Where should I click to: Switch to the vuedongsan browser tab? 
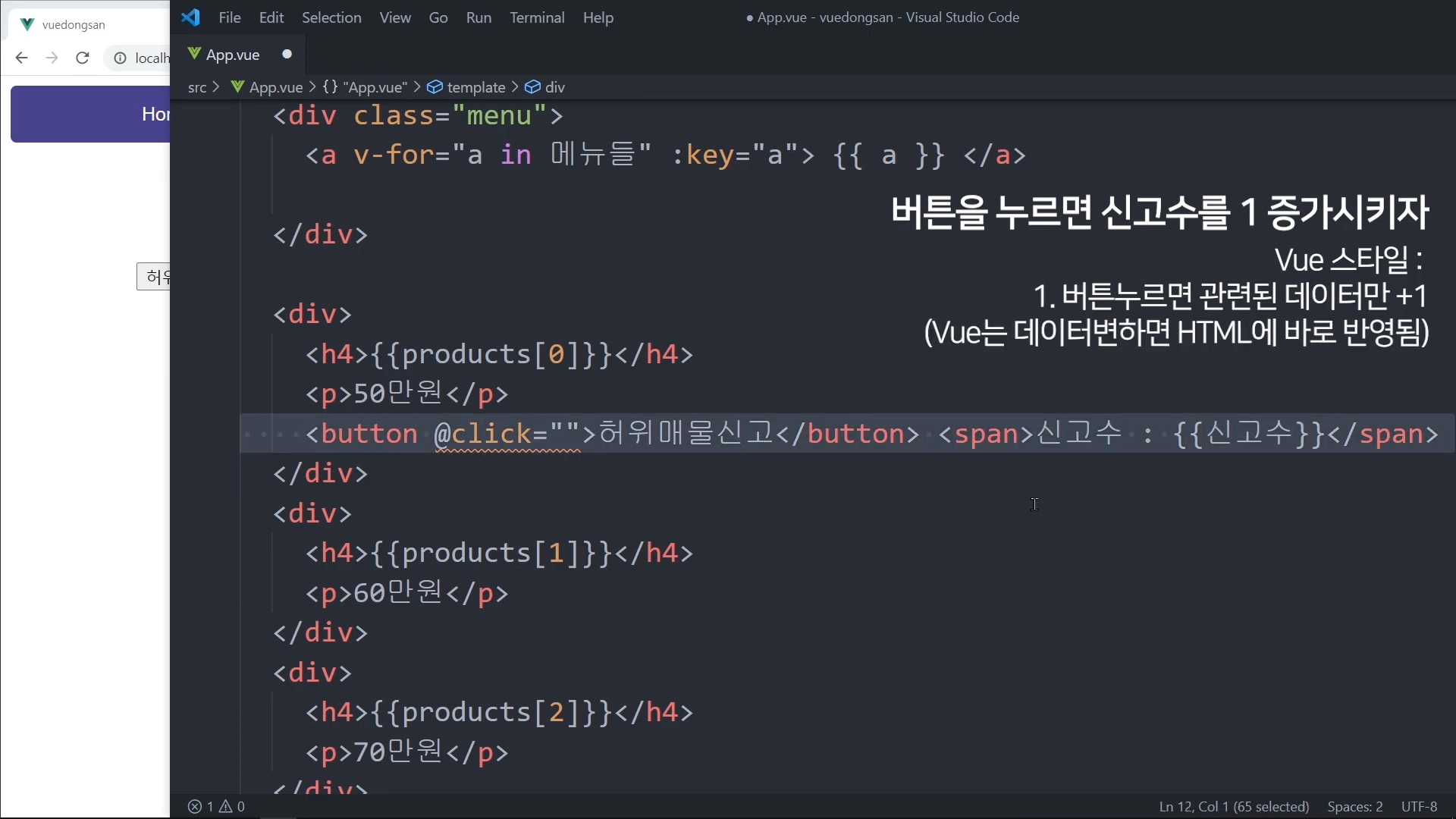(x=74, y=24)
